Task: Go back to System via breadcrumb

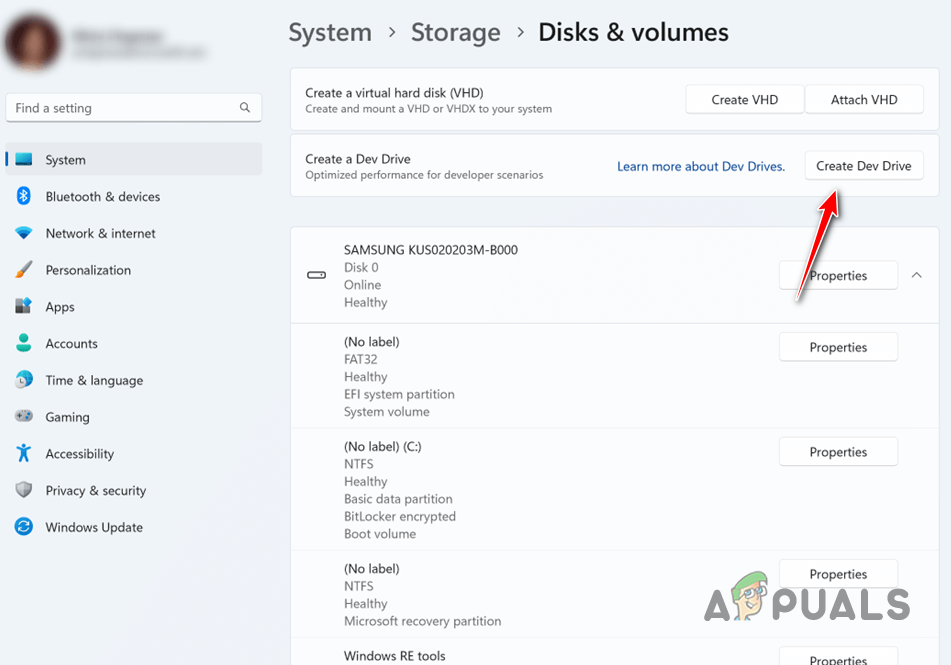Action: pos(330,32)
